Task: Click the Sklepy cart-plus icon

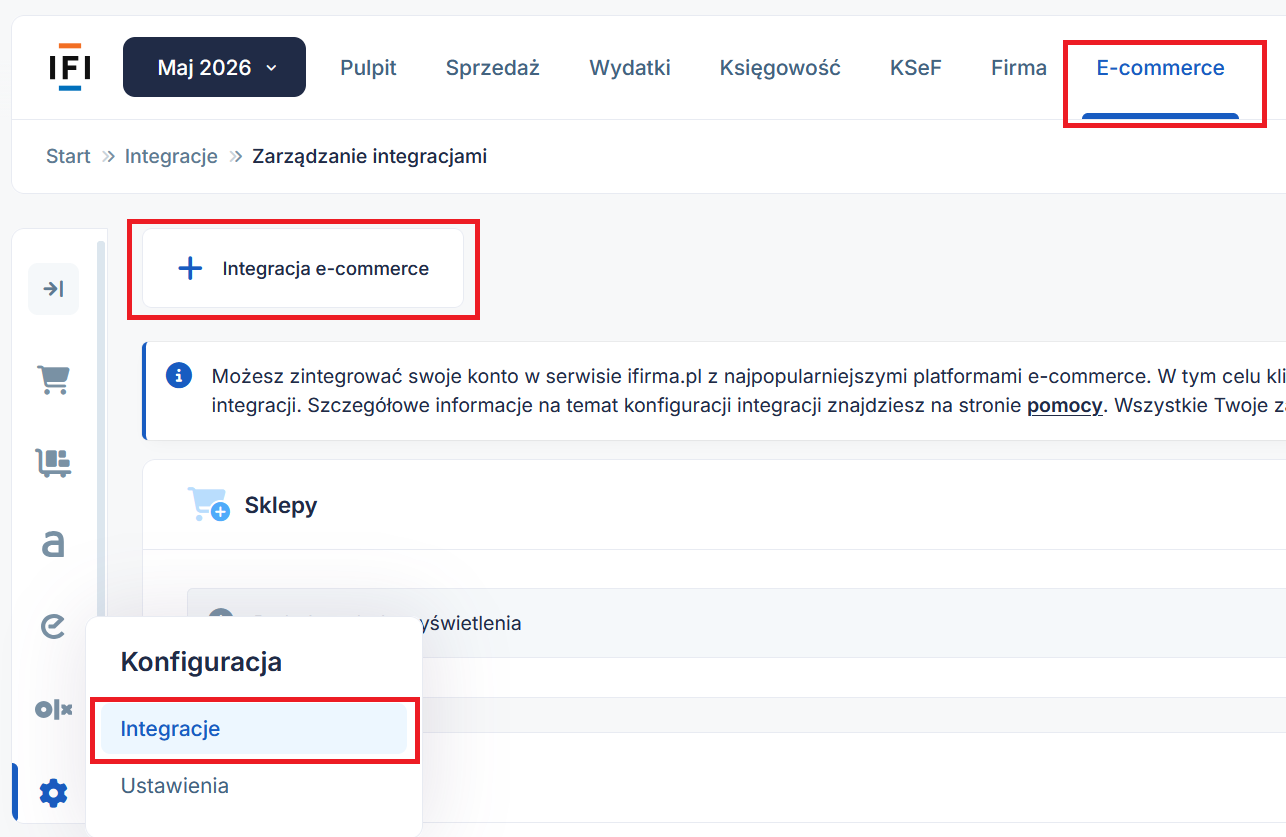Action: point(208,505)
